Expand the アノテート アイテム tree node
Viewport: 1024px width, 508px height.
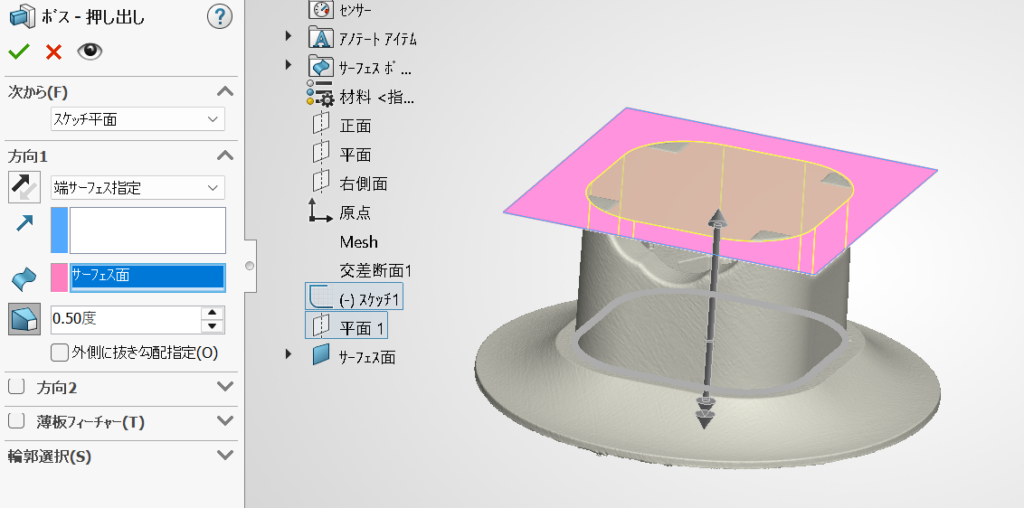pos(289,37)
